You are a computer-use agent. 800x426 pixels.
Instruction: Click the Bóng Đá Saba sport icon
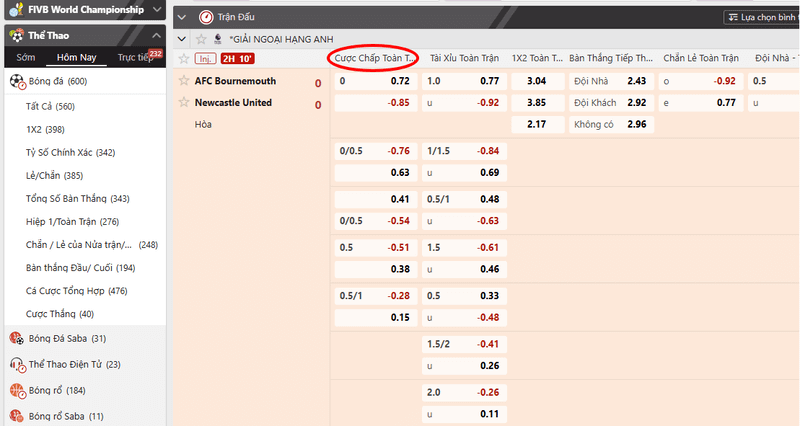click(17, 339)
